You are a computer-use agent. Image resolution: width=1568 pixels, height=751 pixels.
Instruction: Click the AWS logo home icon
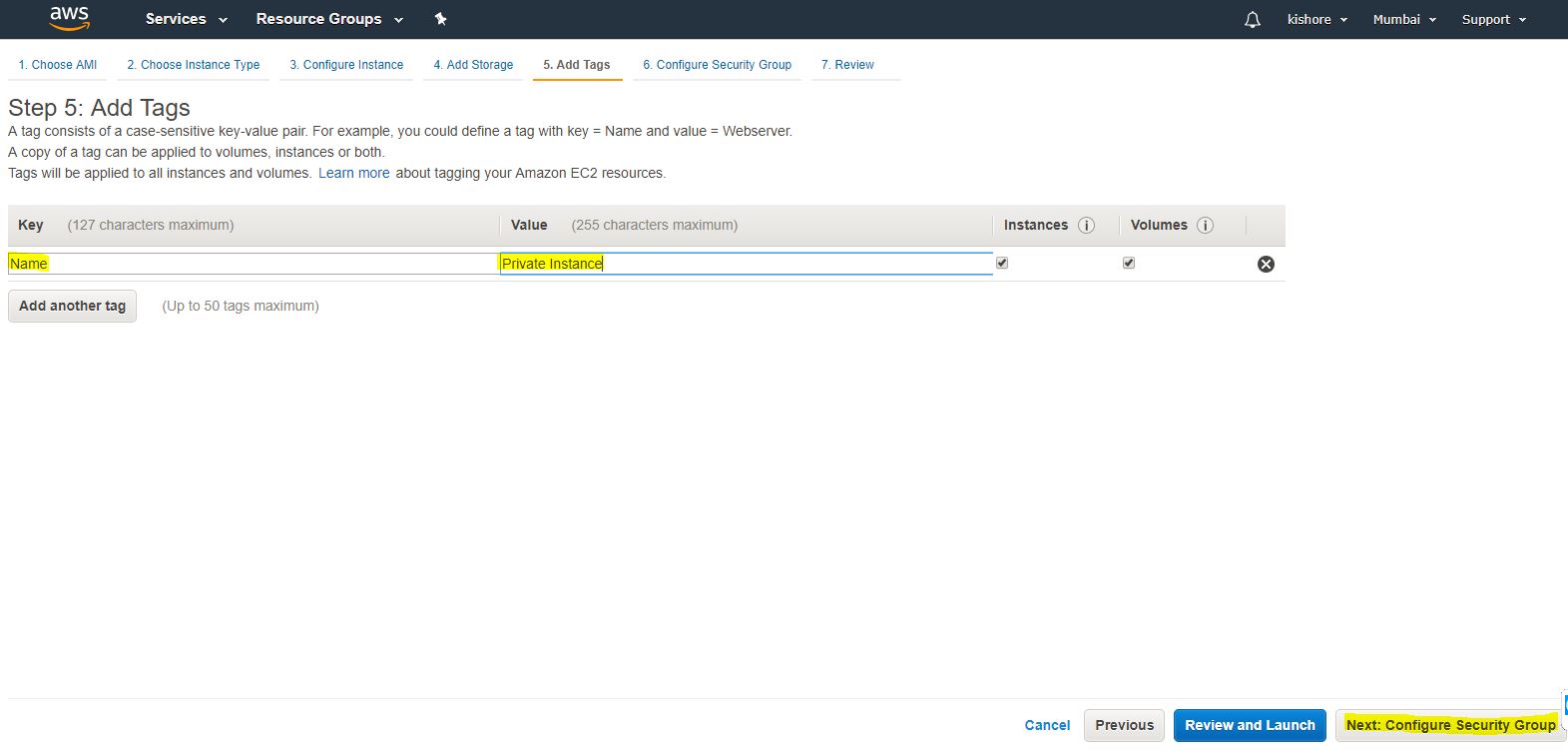(69, 18)
